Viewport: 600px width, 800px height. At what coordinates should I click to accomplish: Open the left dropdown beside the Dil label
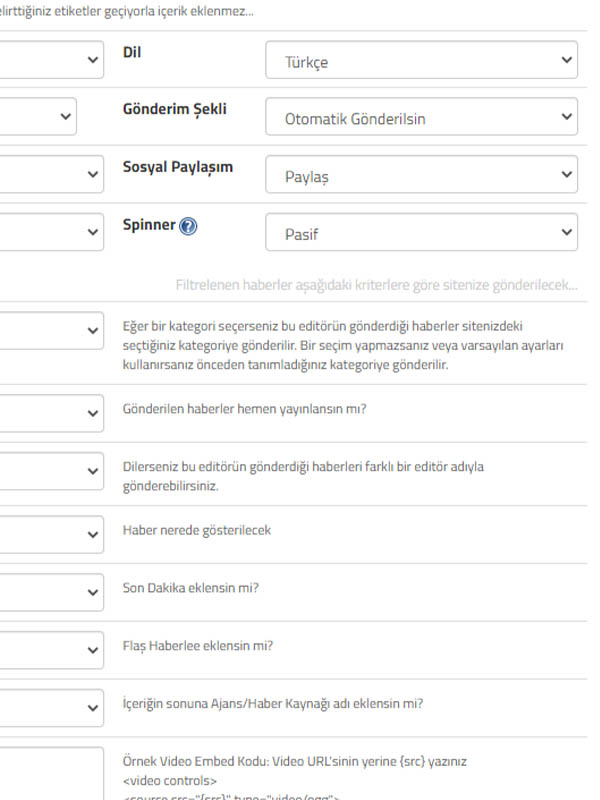[50, 59]
